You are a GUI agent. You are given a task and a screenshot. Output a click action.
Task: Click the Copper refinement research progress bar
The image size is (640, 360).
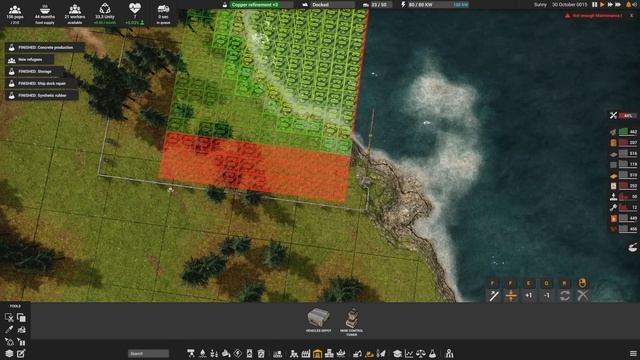point(261,4)
